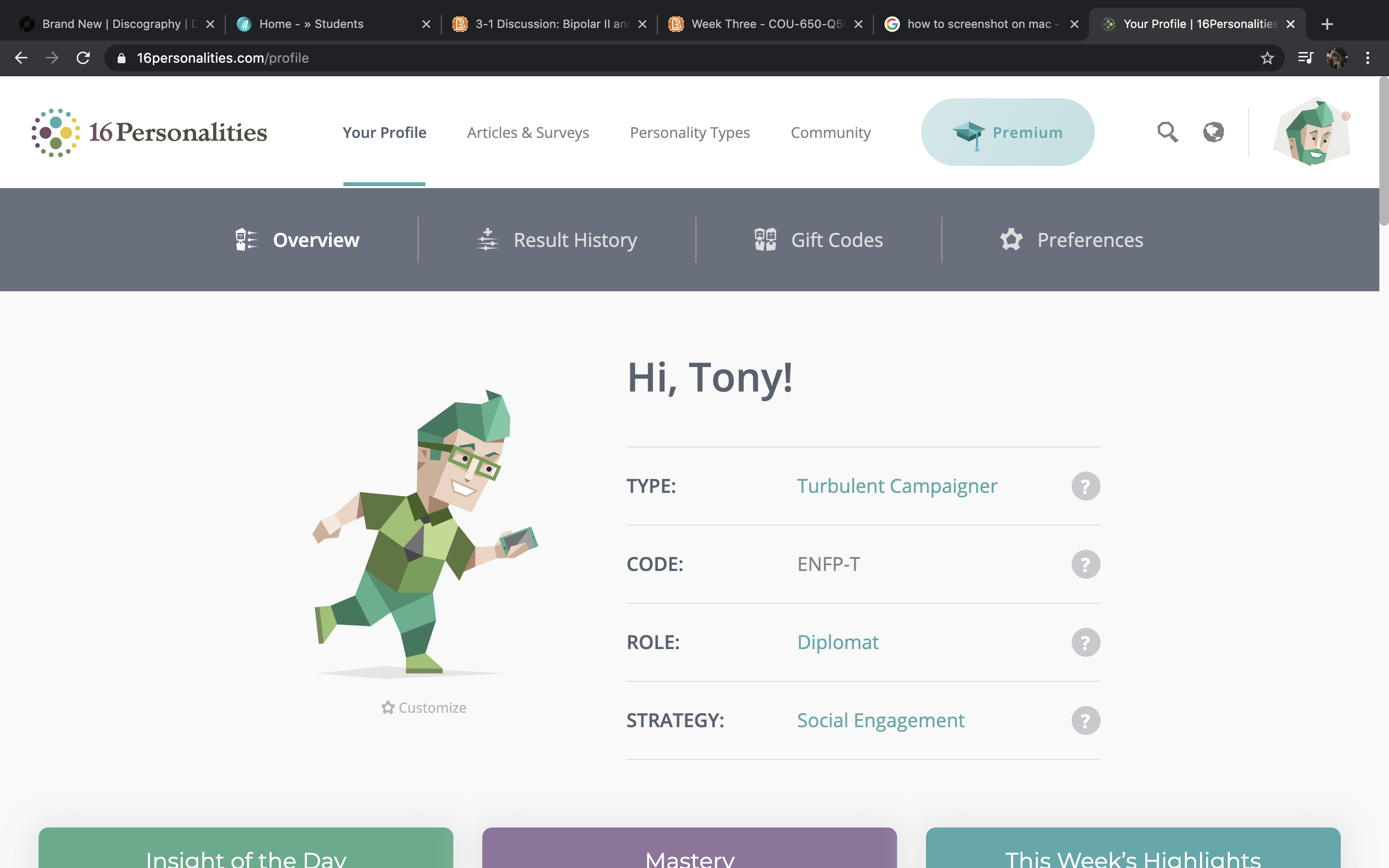Open help icon for ROLE Diplomat
This screenshot has width=1389, height=868.
[1085, 642]
